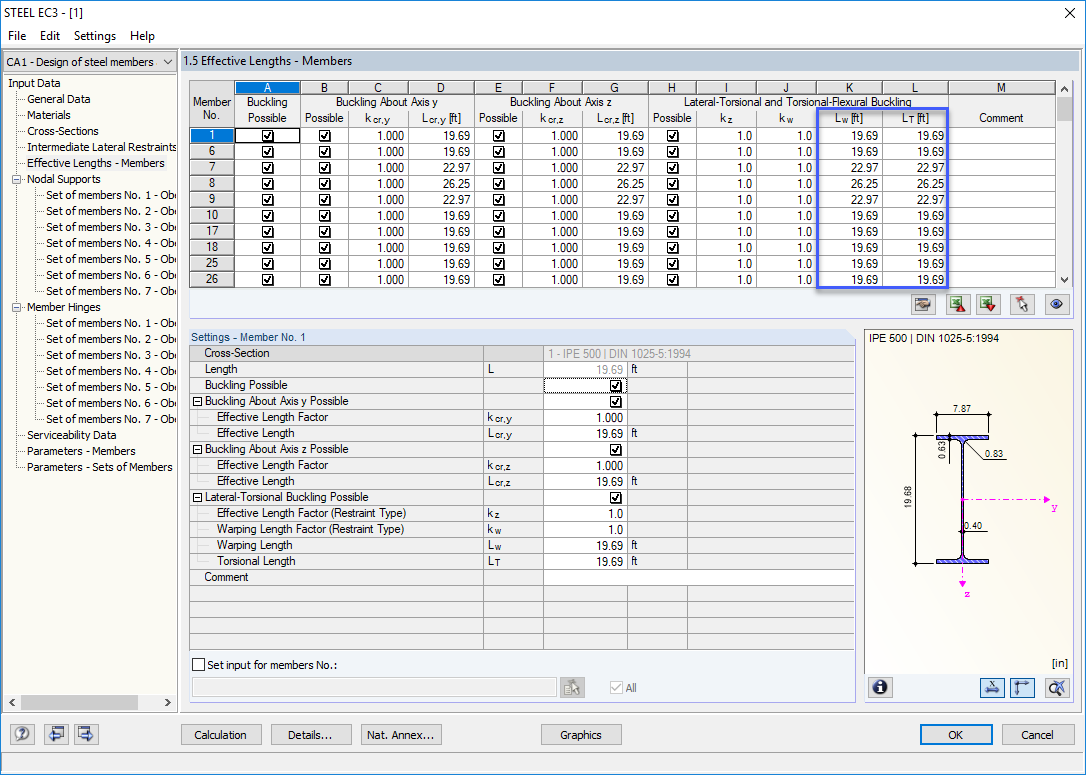The width and height of the screenshot is (1086, 775).
Task: Select the pick members graphically pointer icon
Action: click(x=1021, y=304)
